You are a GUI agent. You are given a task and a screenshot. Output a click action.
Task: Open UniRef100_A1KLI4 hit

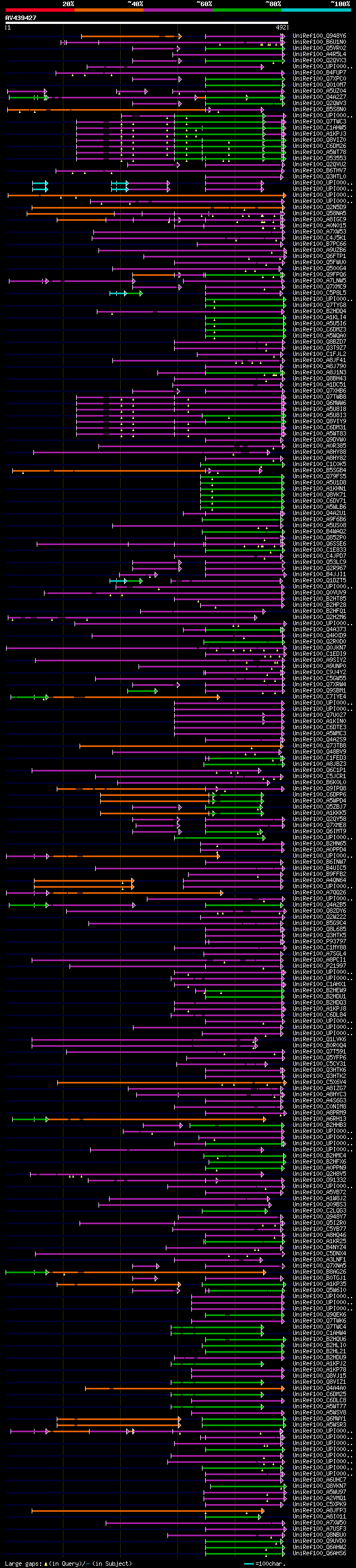coord(319,317)
